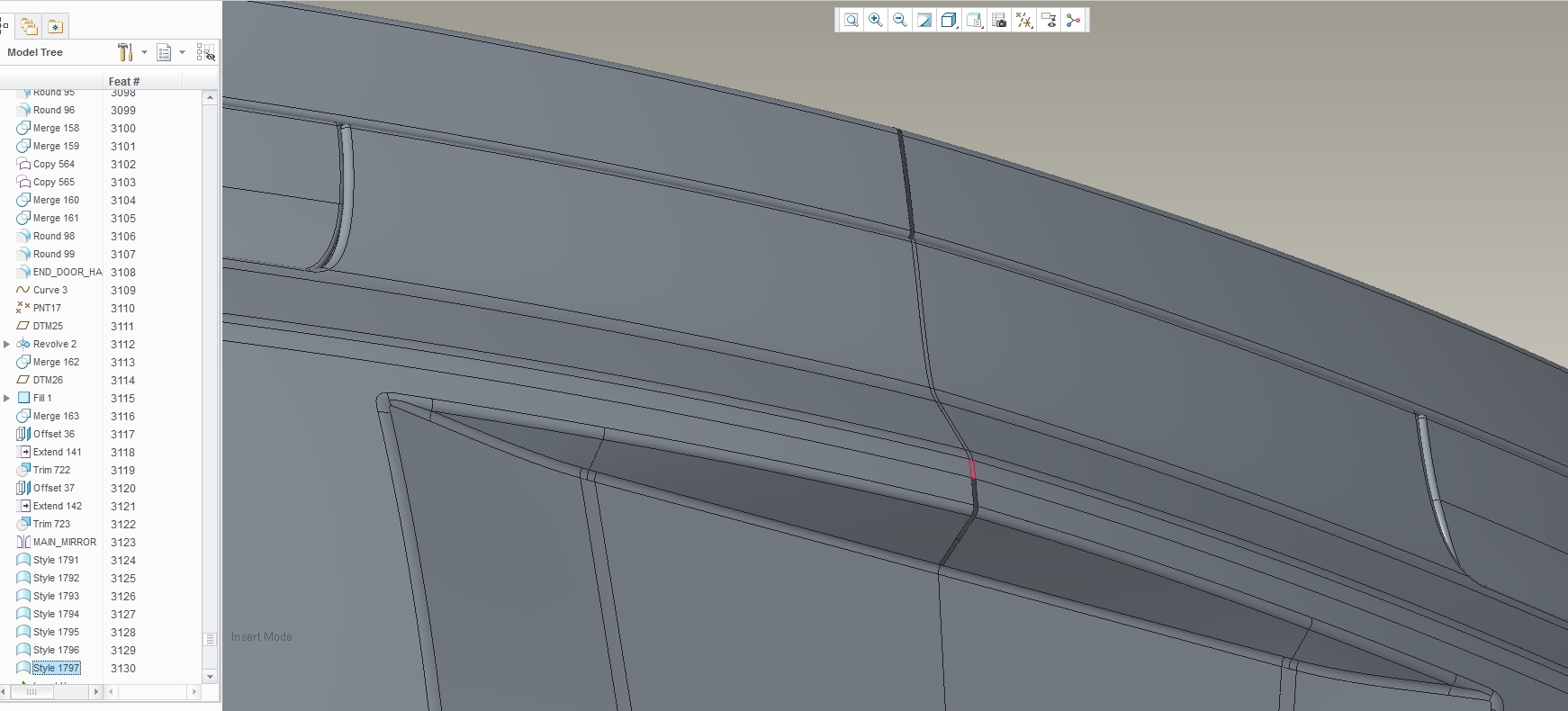Viewport: 1568px width, 711px height.
Task: Click right arrow of Feat # column scrollbar
Action: 194,692
